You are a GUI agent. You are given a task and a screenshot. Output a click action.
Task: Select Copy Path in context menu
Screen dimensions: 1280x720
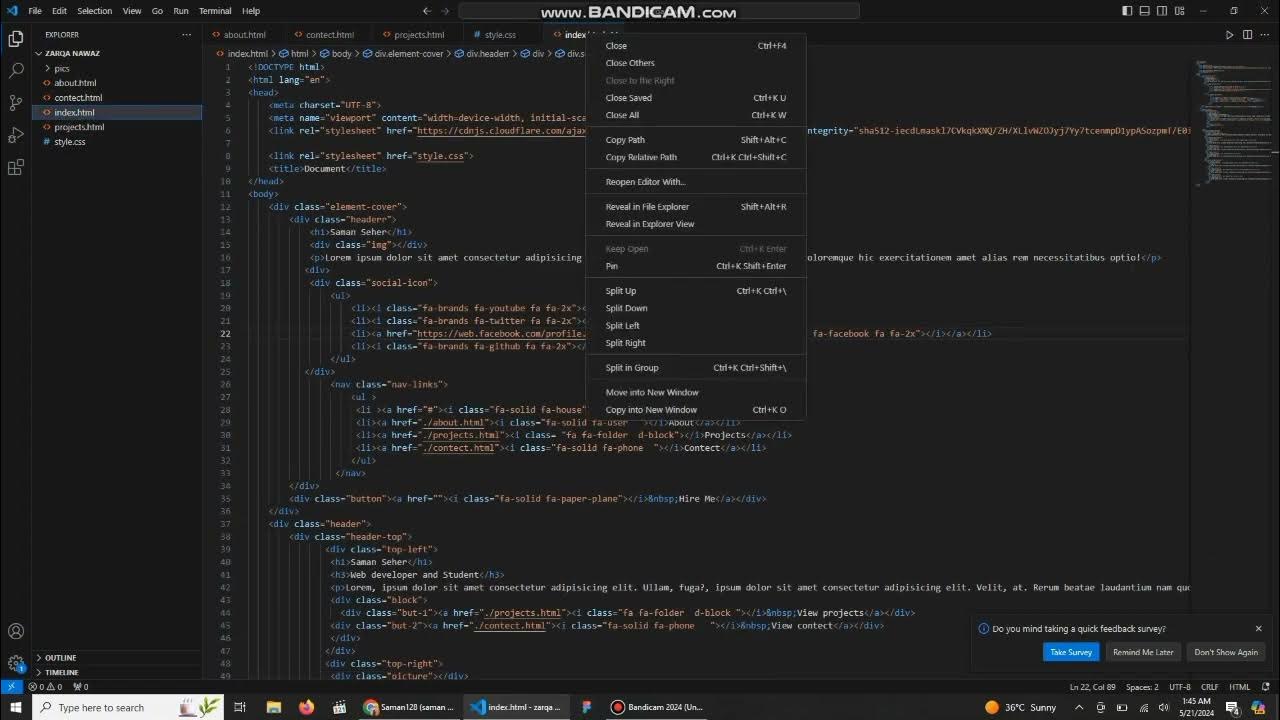[x=695, y=140]
